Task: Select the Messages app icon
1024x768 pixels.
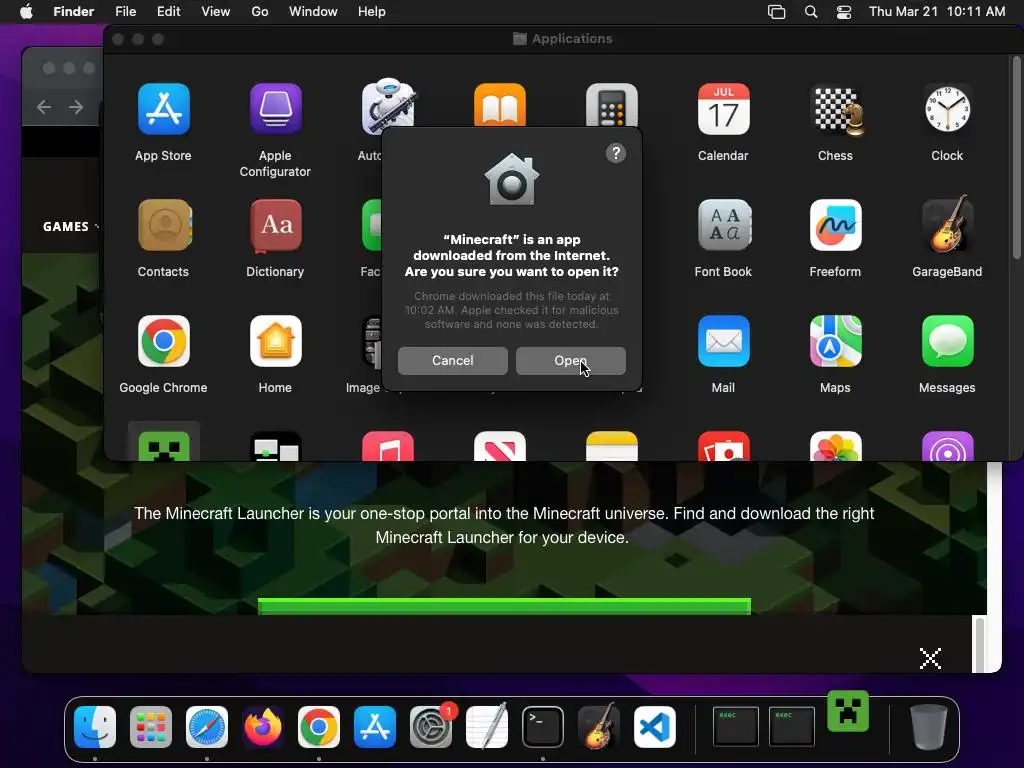Action: [947, 341]
